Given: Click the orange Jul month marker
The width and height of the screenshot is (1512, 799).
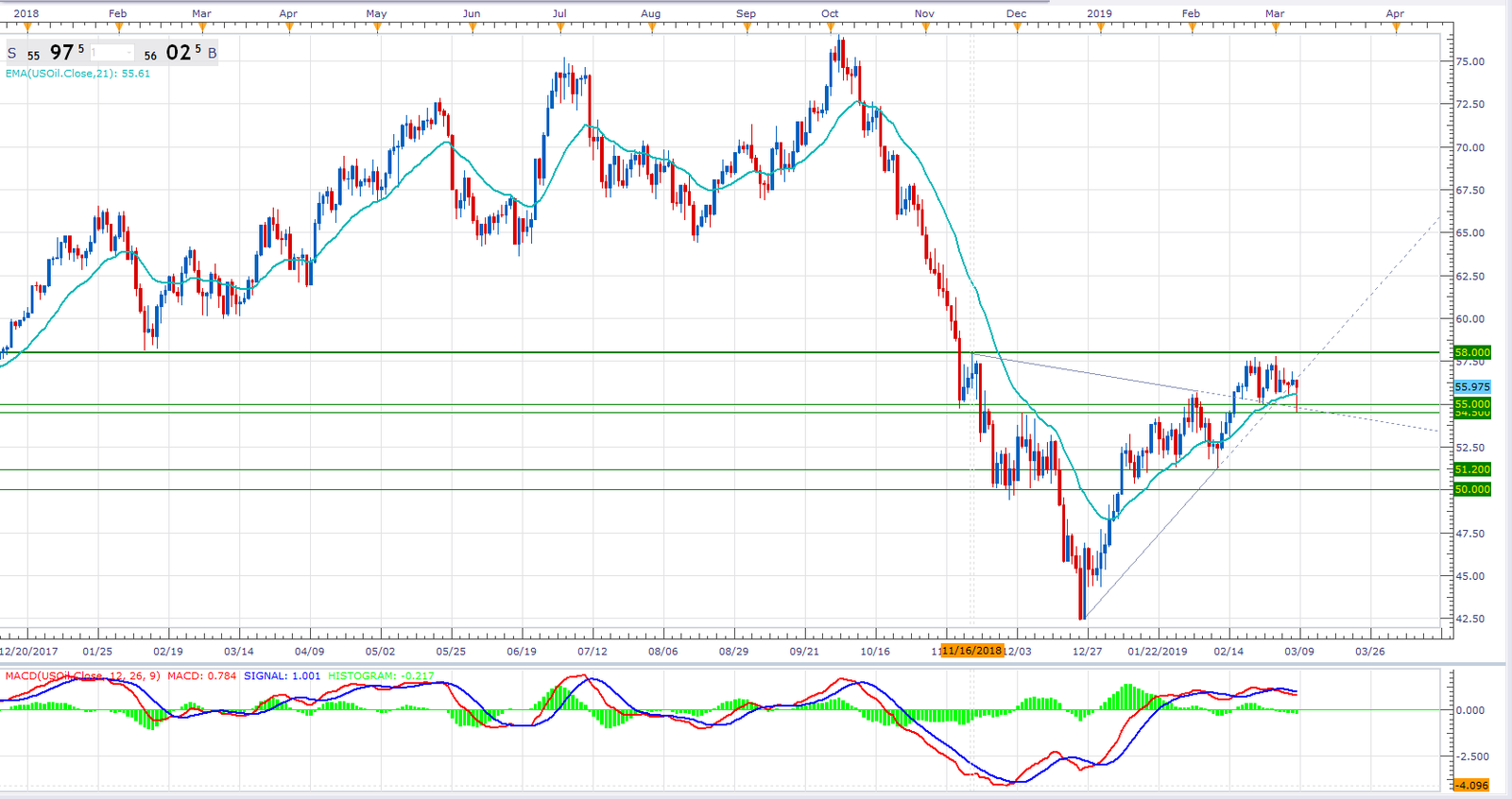Looking at the screenshot, I should tap(559, 26).
